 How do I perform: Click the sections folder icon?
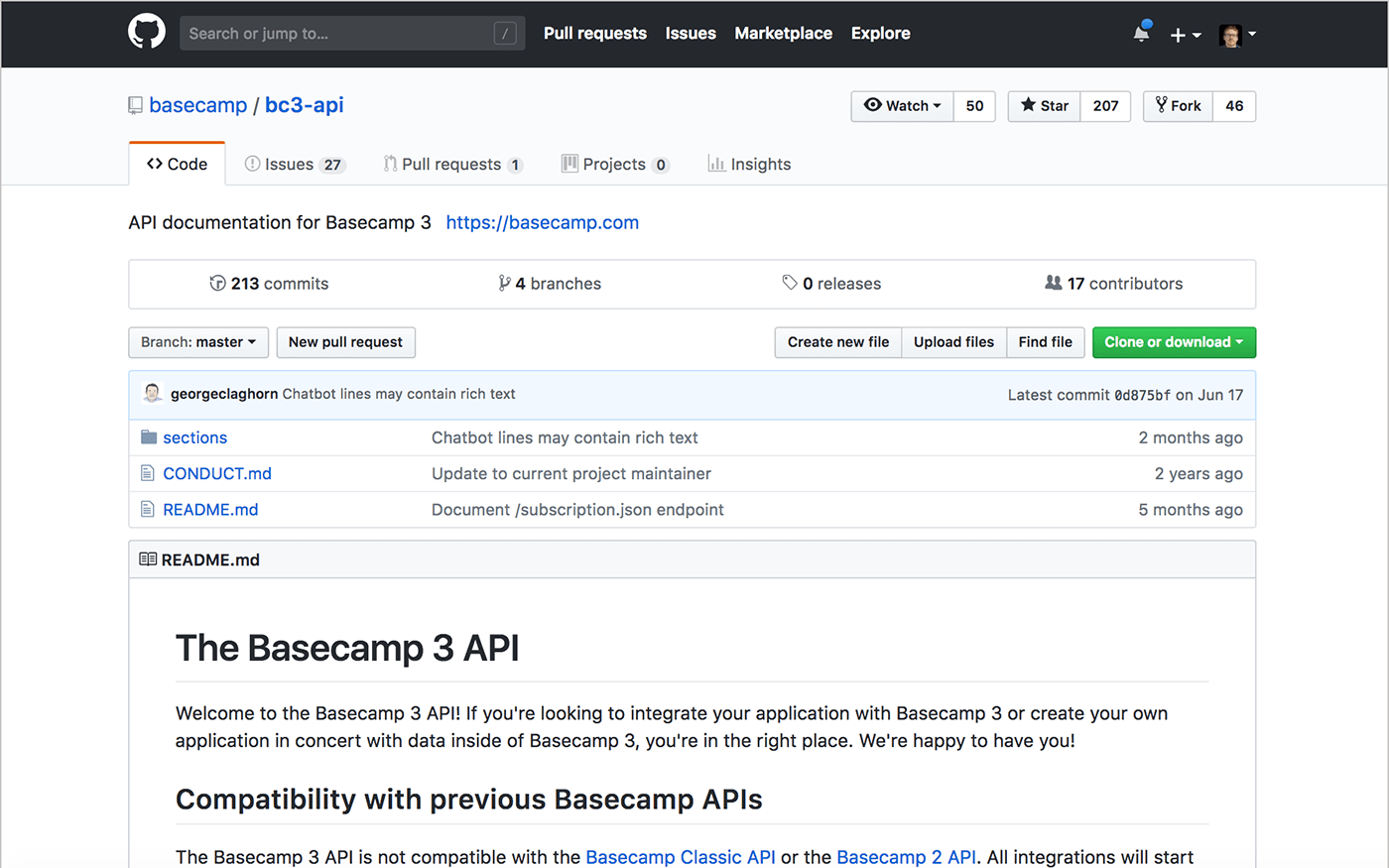pyautogui.click(x=149, y=437)
